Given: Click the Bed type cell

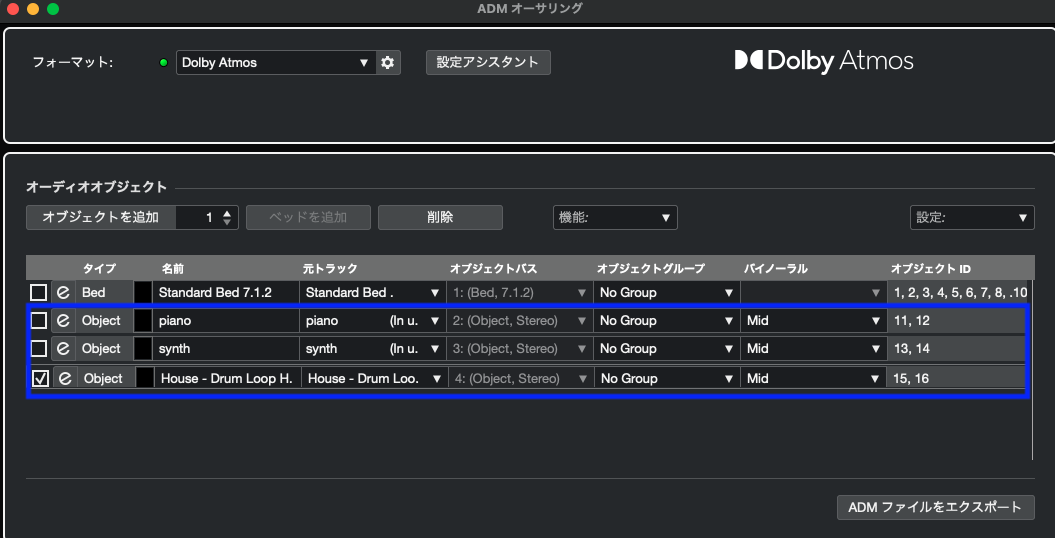Looking at the screenshot, I should pos(104,293).
